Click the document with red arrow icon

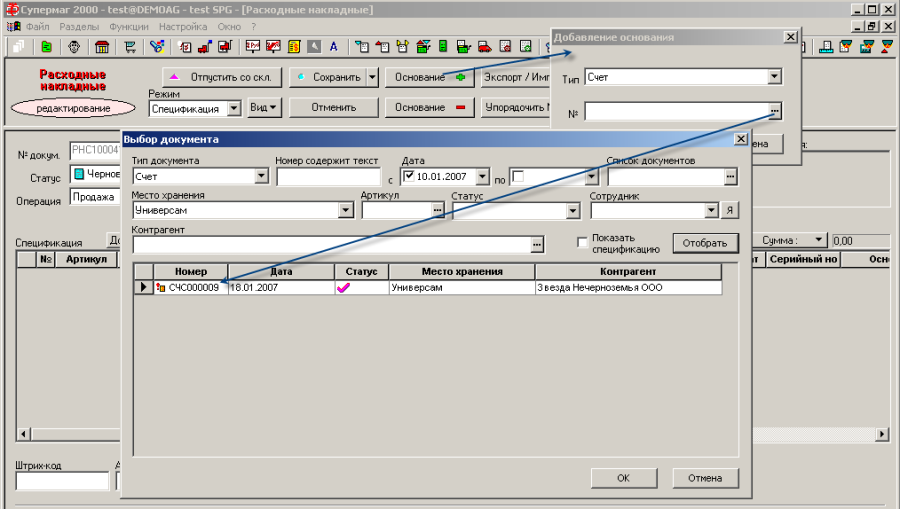pos(383,46)
